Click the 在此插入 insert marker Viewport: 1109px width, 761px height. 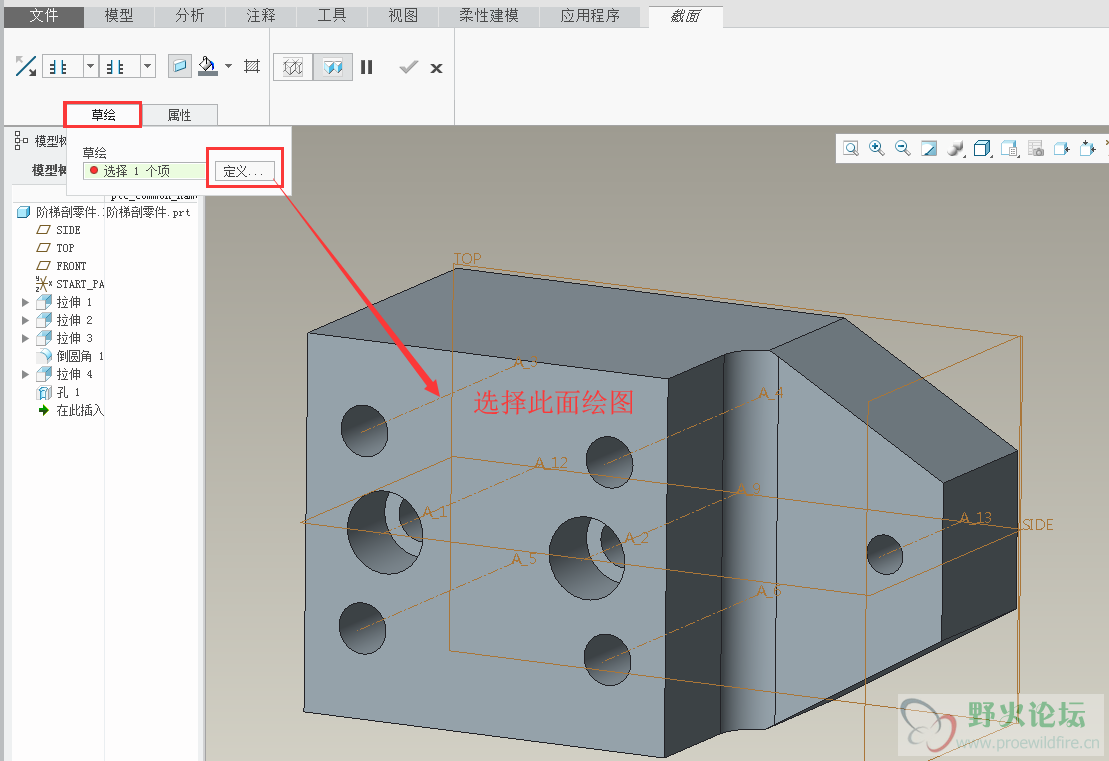pos(71,410)
